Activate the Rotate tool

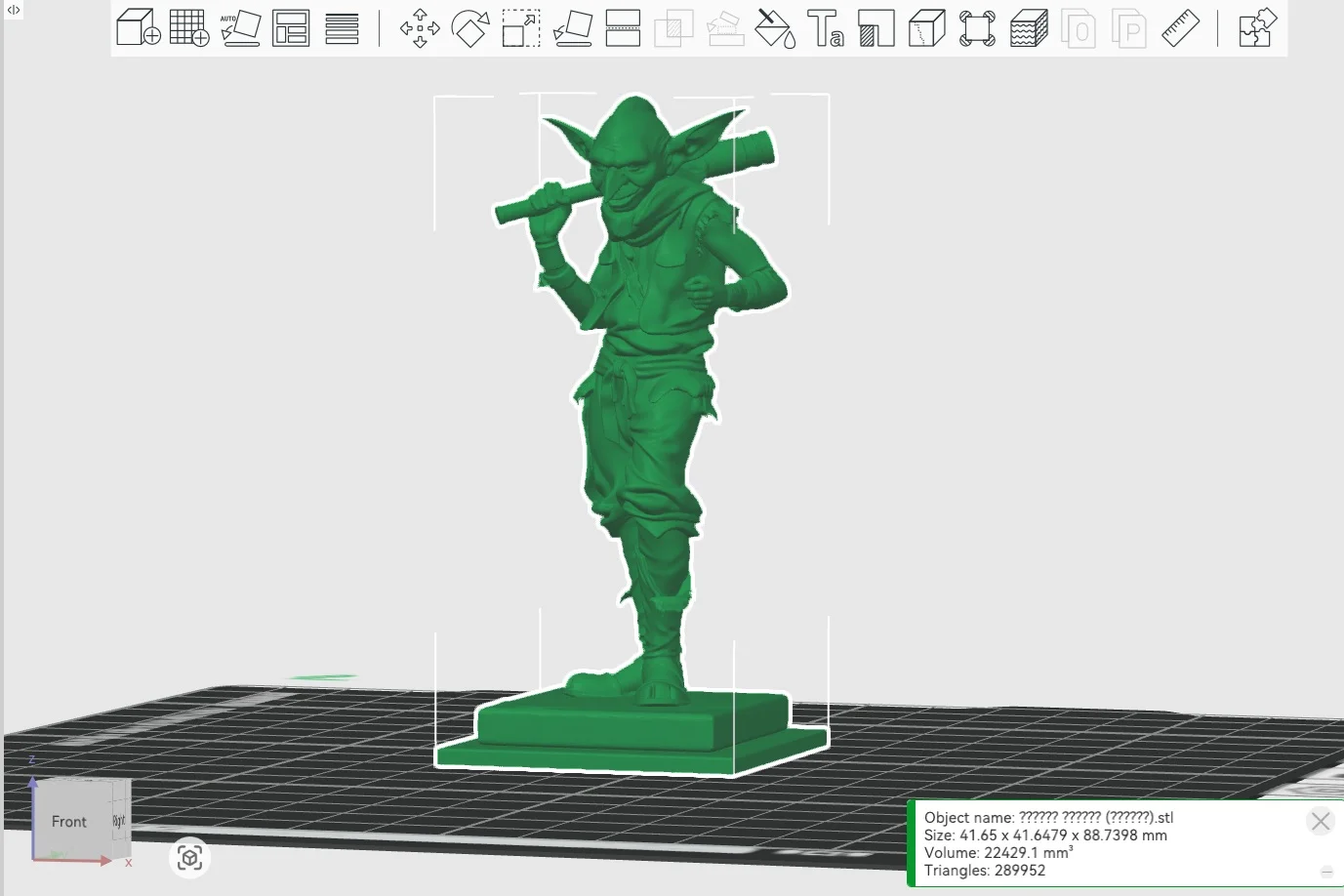(470, 27)
